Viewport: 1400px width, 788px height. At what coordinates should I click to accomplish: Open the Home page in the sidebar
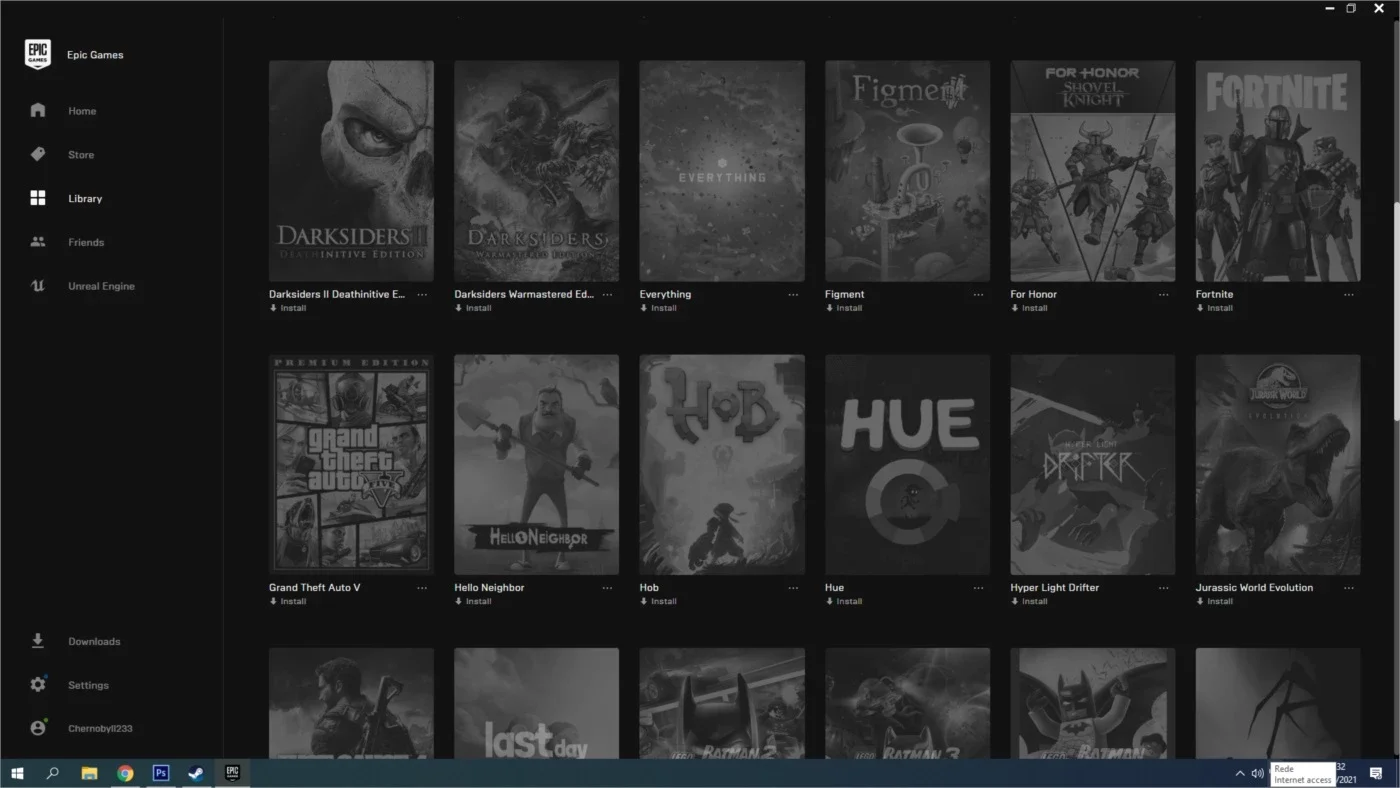pos(82,111)
